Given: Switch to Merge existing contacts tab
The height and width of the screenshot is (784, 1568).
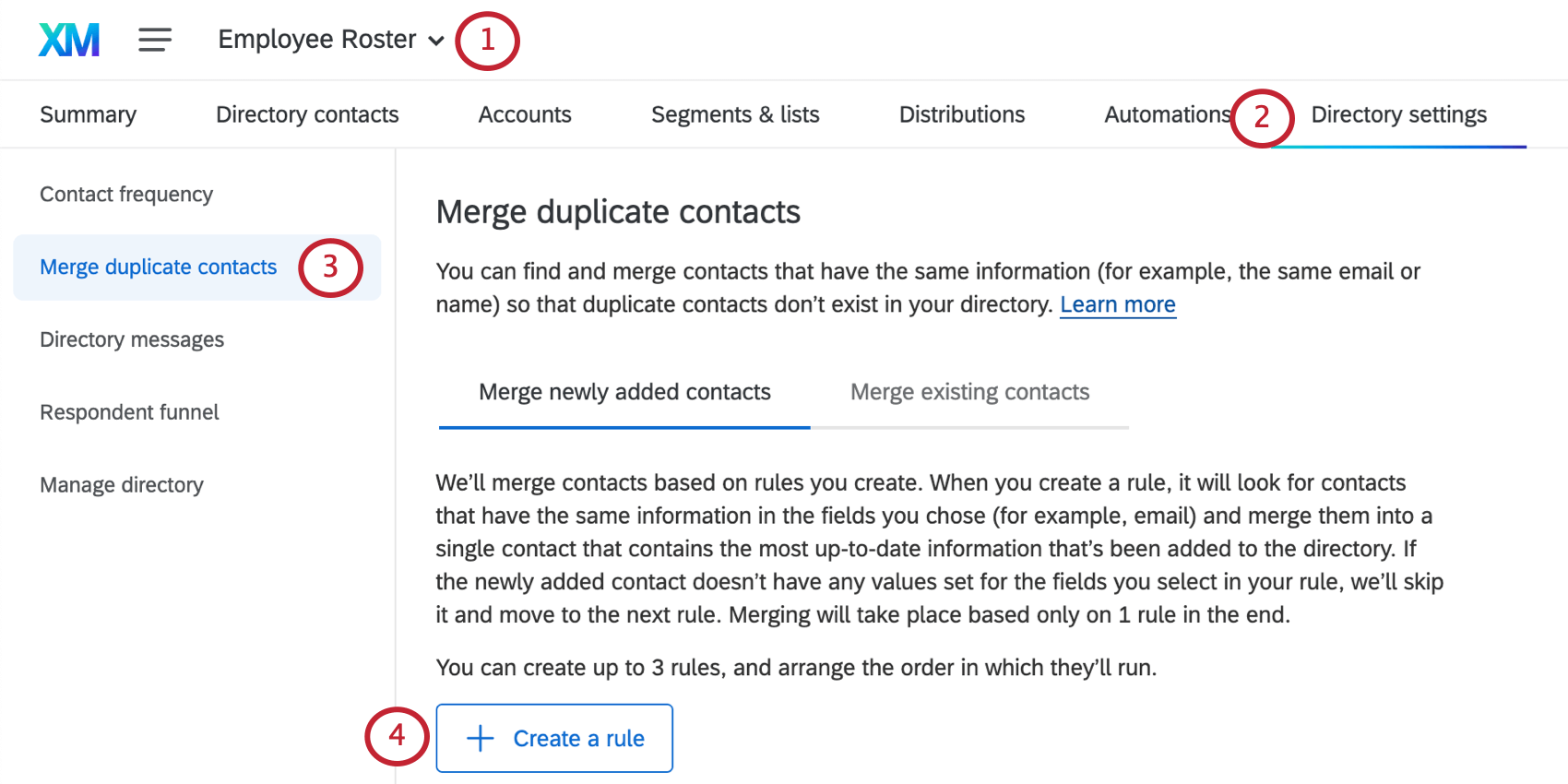Looking at the screenshot, I should (x=968, y=391).
